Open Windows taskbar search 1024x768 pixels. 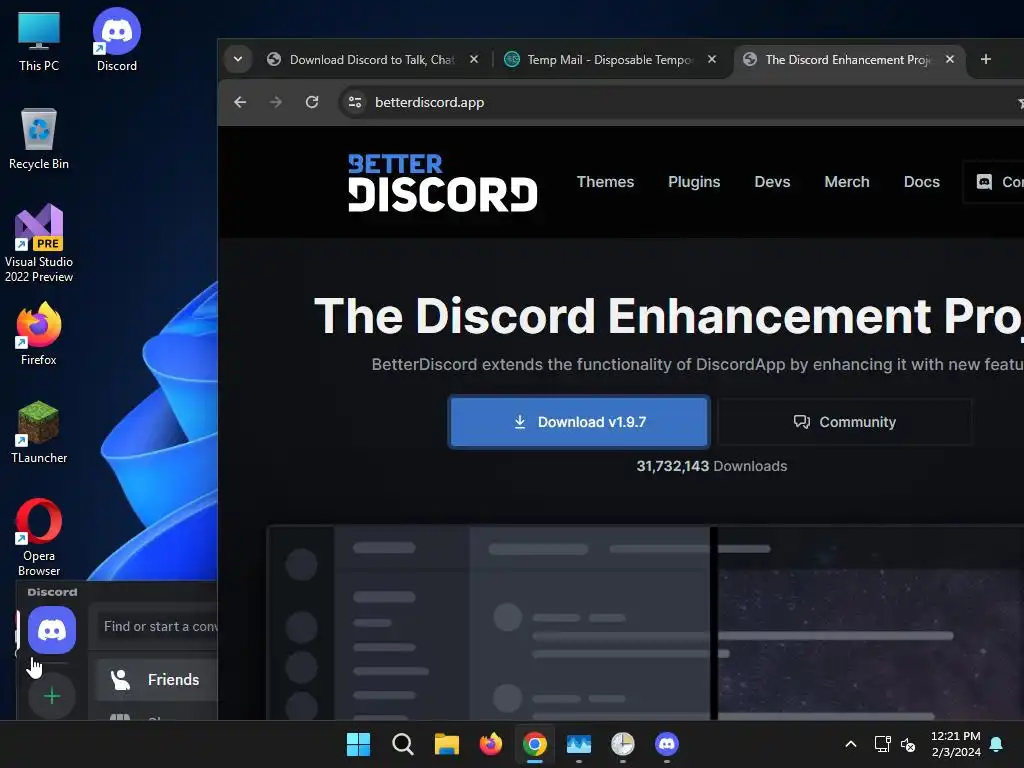(x=403, y=744)
